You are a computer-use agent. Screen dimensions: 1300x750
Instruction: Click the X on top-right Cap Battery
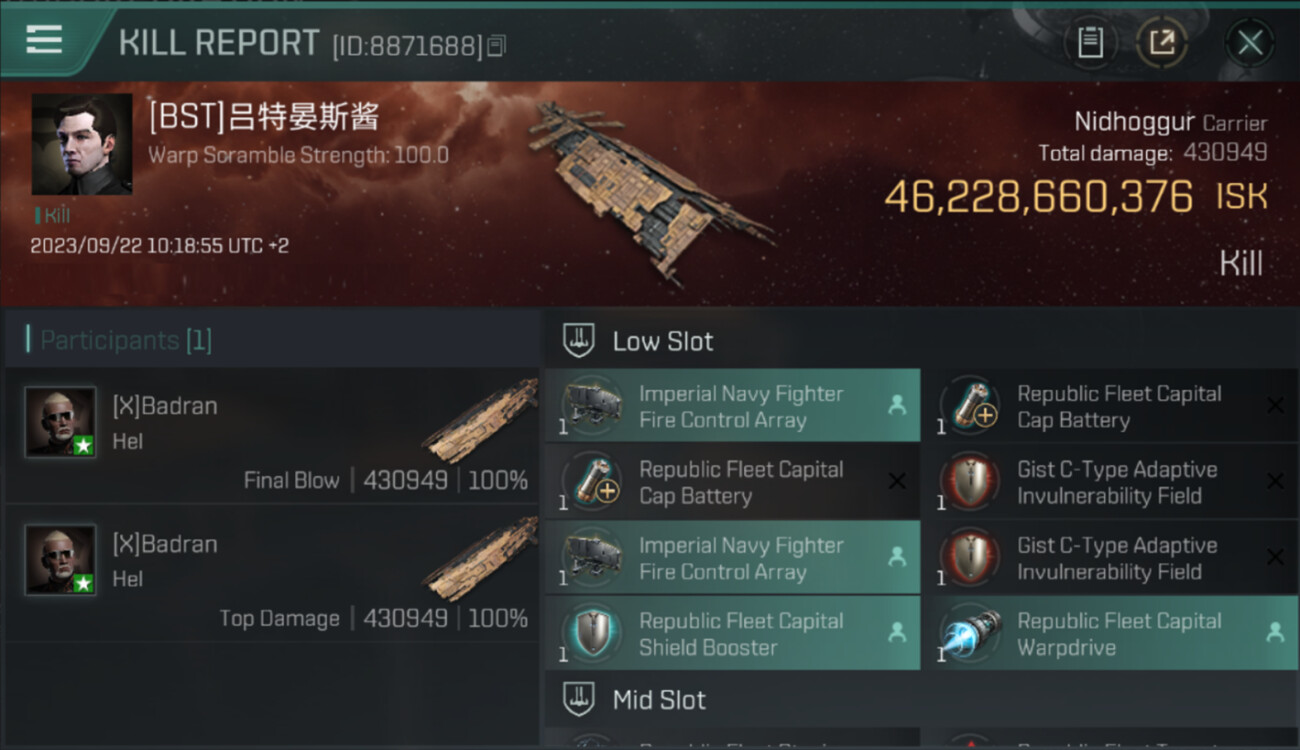[1275, 405]
